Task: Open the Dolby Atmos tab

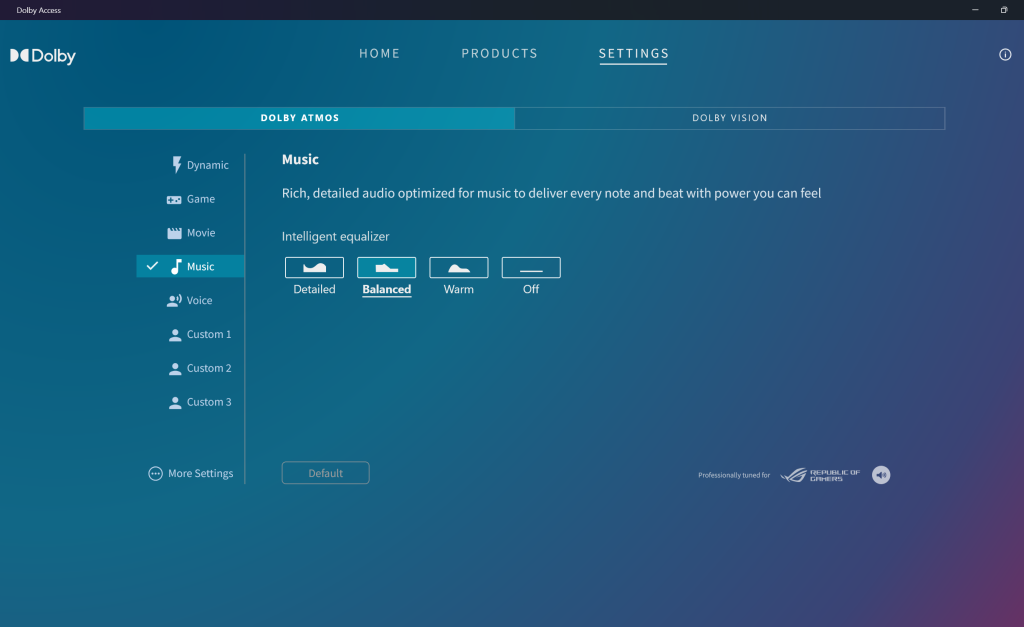Action: click(x=299, y=118)
